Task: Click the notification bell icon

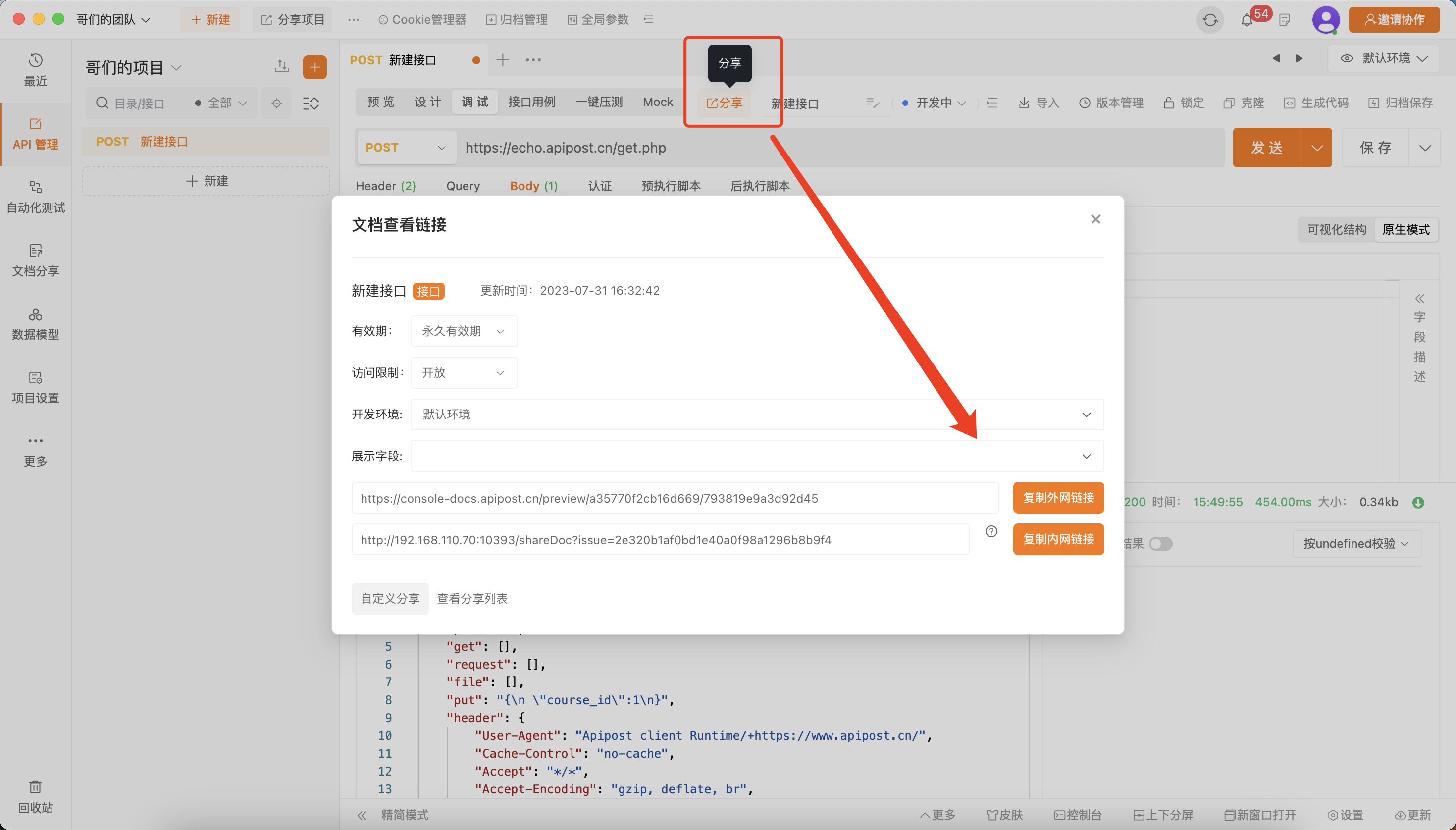Action: click(1247, 19)
